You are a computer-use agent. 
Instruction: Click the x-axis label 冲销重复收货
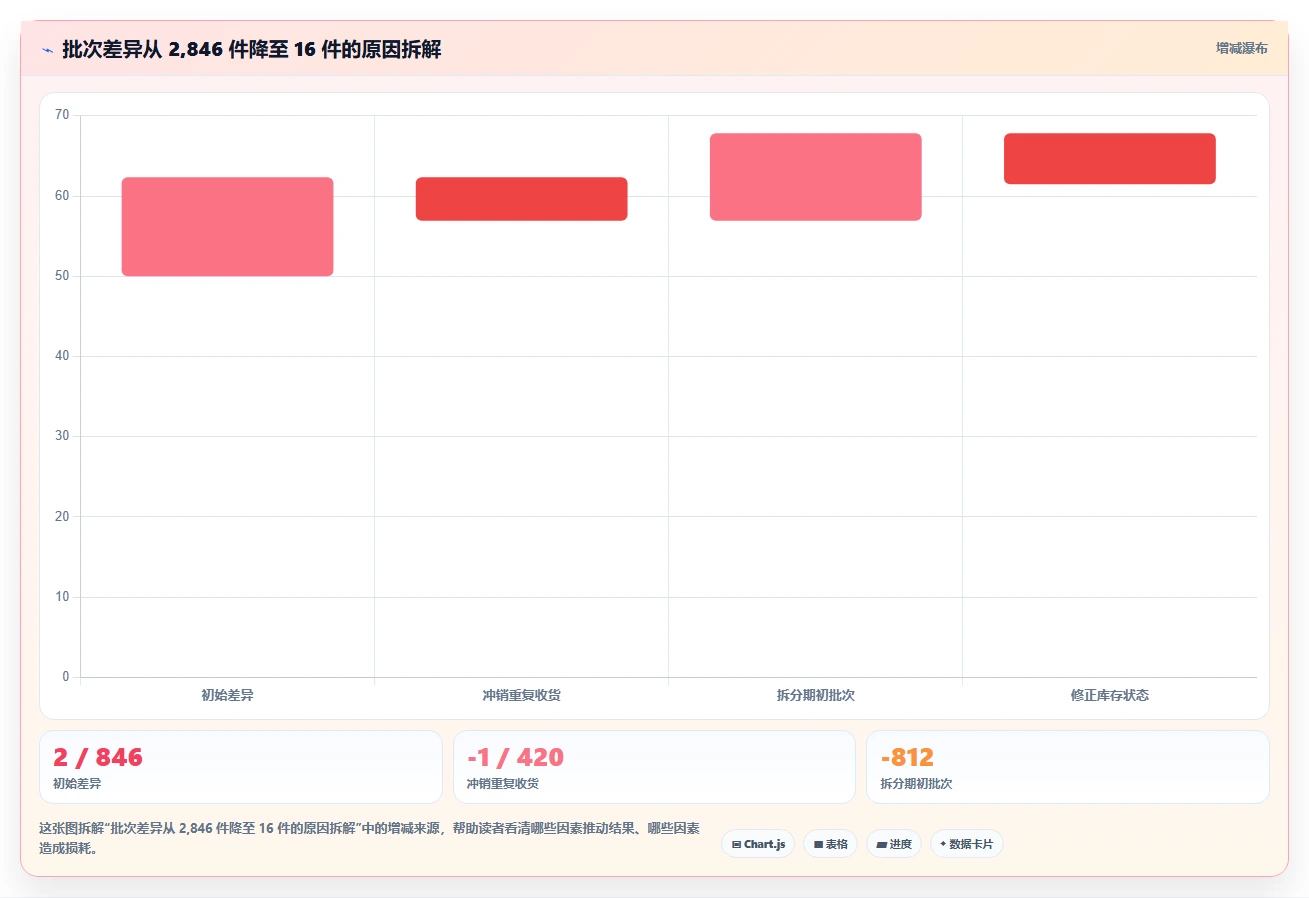pyautogui.click(x=521, y=695)
